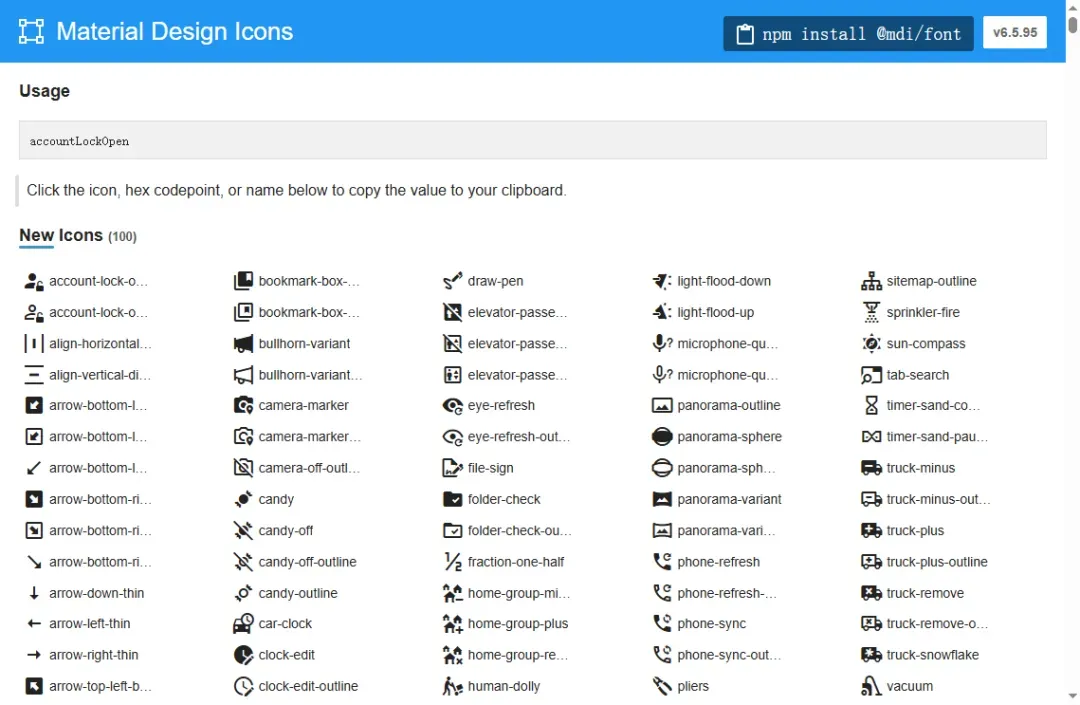Click the New Icons section heading
Screen dimensions: 1080x705
point(61,235)
